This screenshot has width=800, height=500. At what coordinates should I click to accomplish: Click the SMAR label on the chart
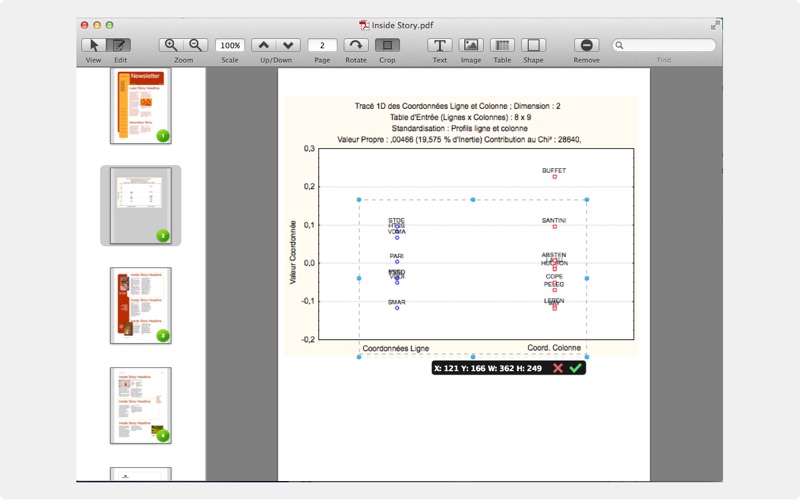pos(396,302)
